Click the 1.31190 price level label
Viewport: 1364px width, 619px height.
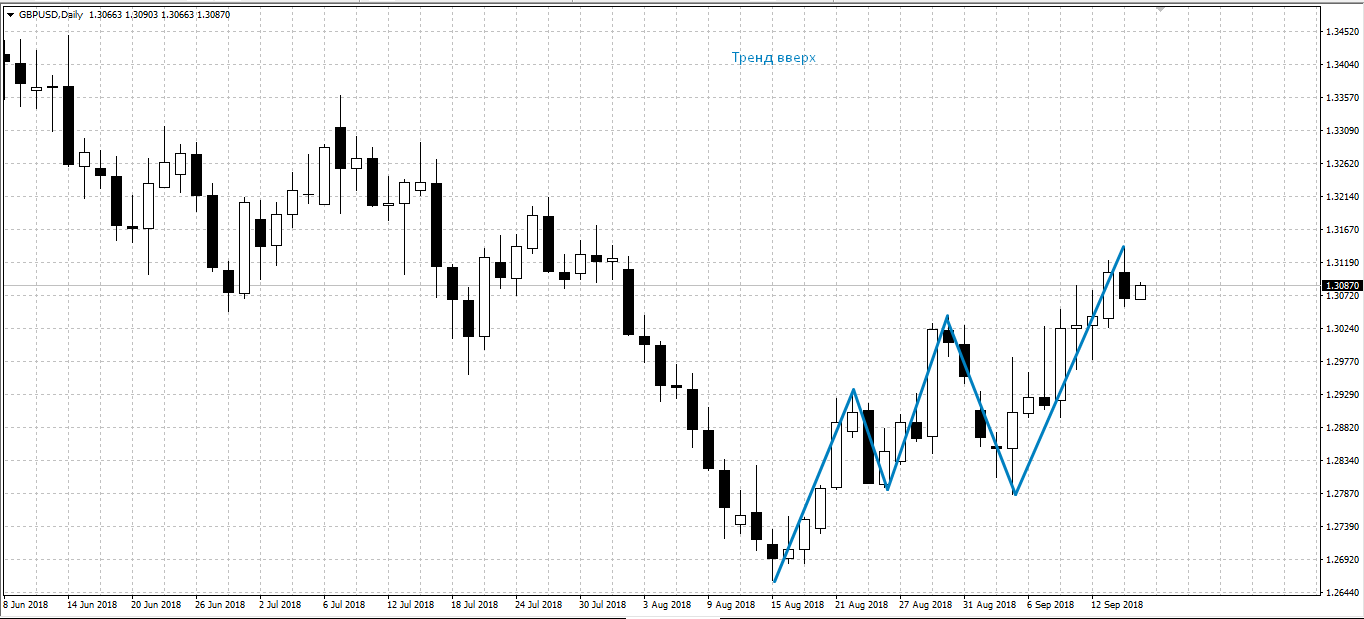pos(1342,263)
